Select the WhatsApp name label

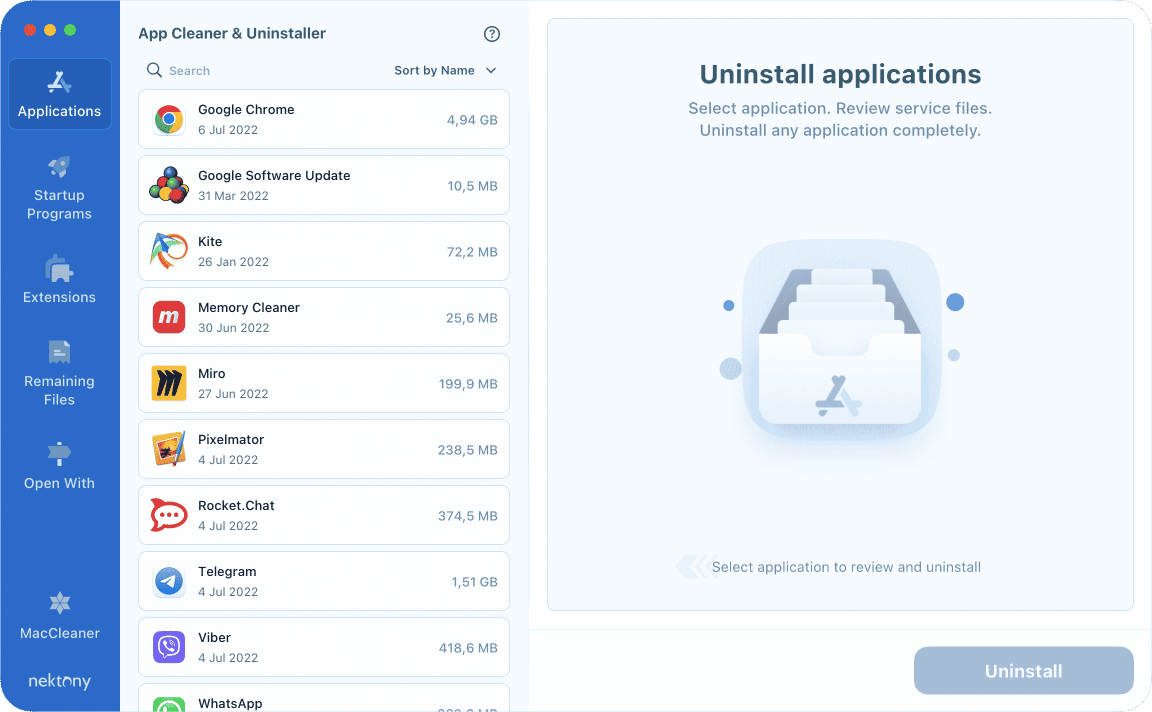(x=230, y=703)
